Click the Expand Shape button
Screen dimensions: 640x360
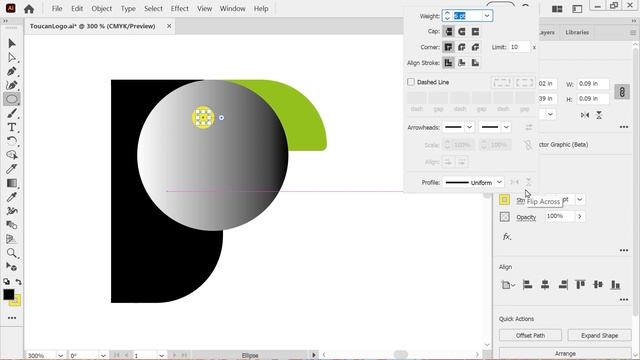click(x=600, y=336)
